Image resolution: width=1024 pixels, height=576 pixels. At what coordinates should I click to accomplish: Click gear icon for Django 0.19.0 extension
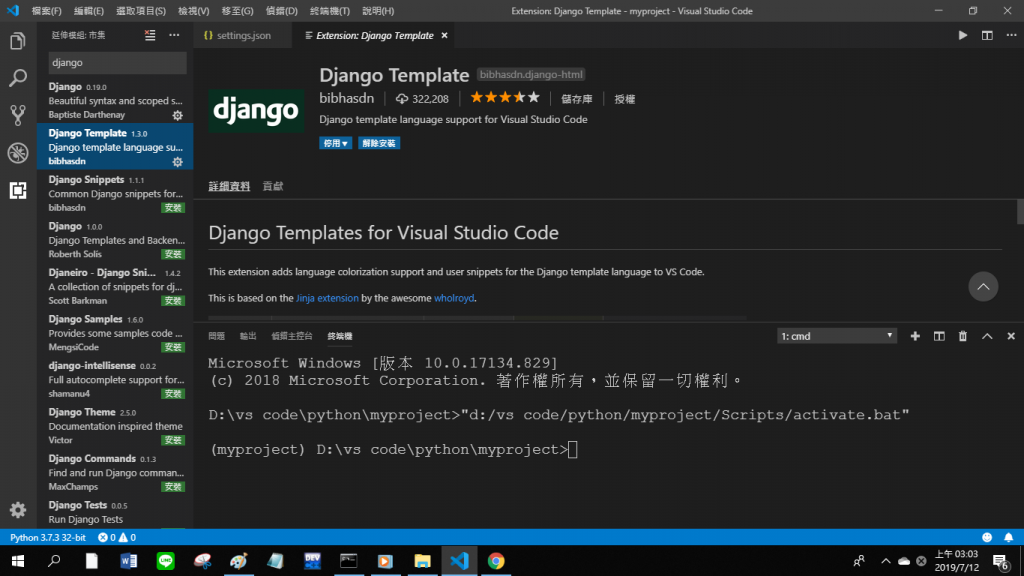178,116
